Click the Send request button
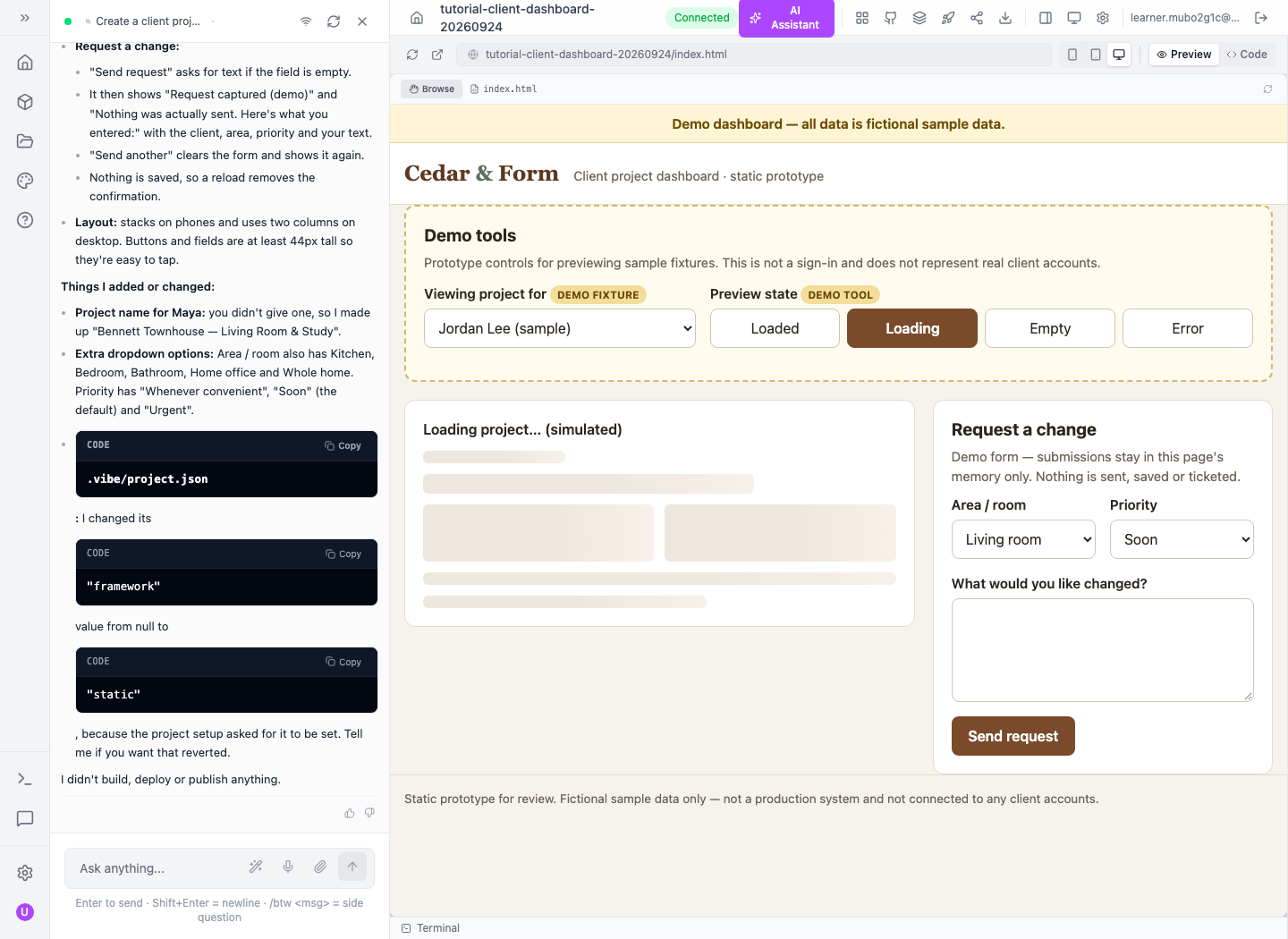The image size is (1288, 939). click(1013, 736)
